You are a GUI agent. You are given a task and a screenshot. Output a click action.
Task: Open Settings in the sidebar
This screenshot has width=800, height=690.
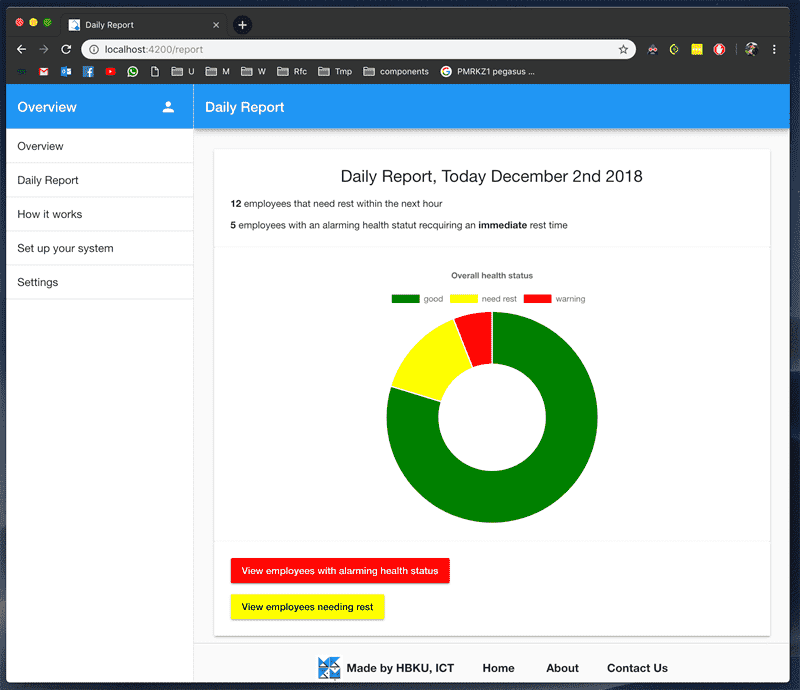click(100, 282)
